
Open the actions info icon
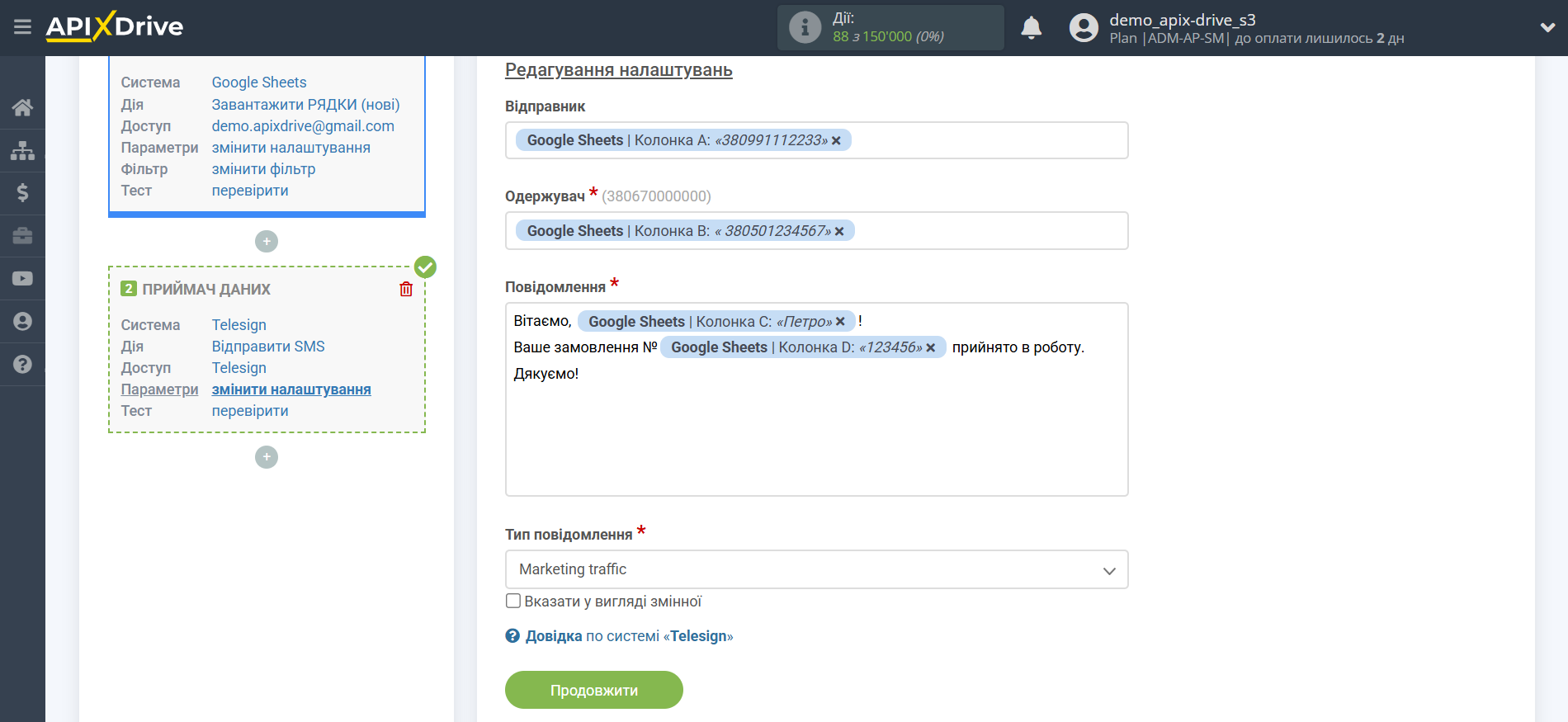(805, 27)
